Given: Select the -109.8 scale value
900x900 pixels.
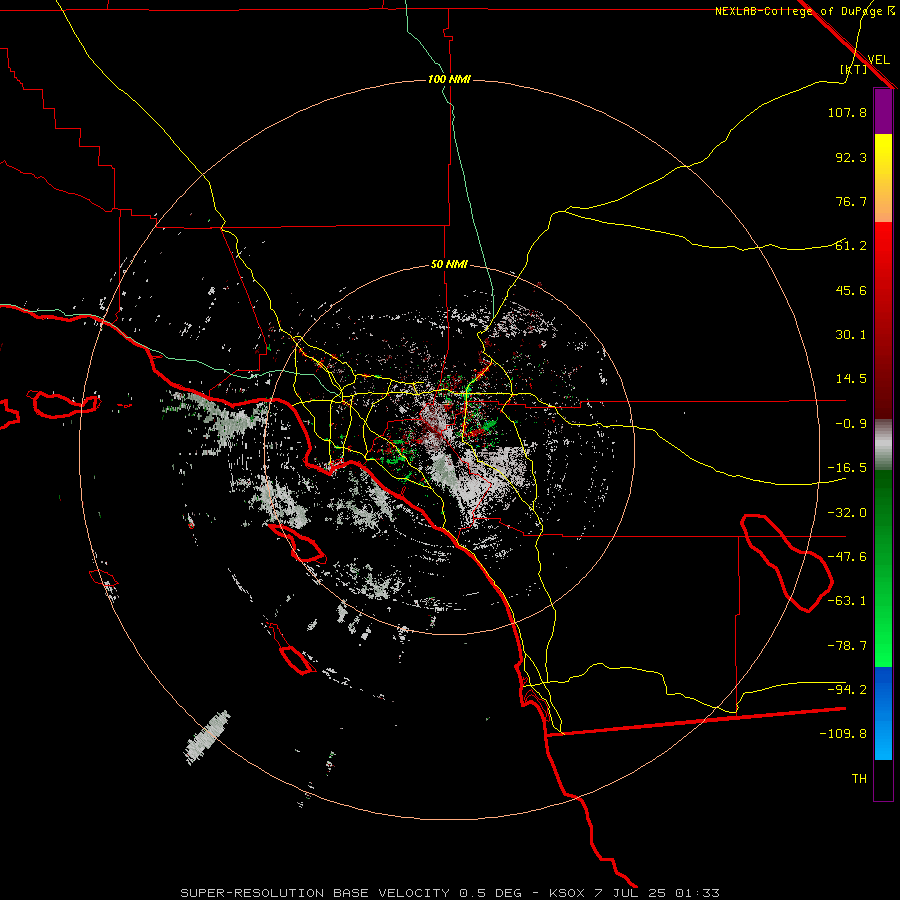Looking at the screenshot, I should (843, 734).
